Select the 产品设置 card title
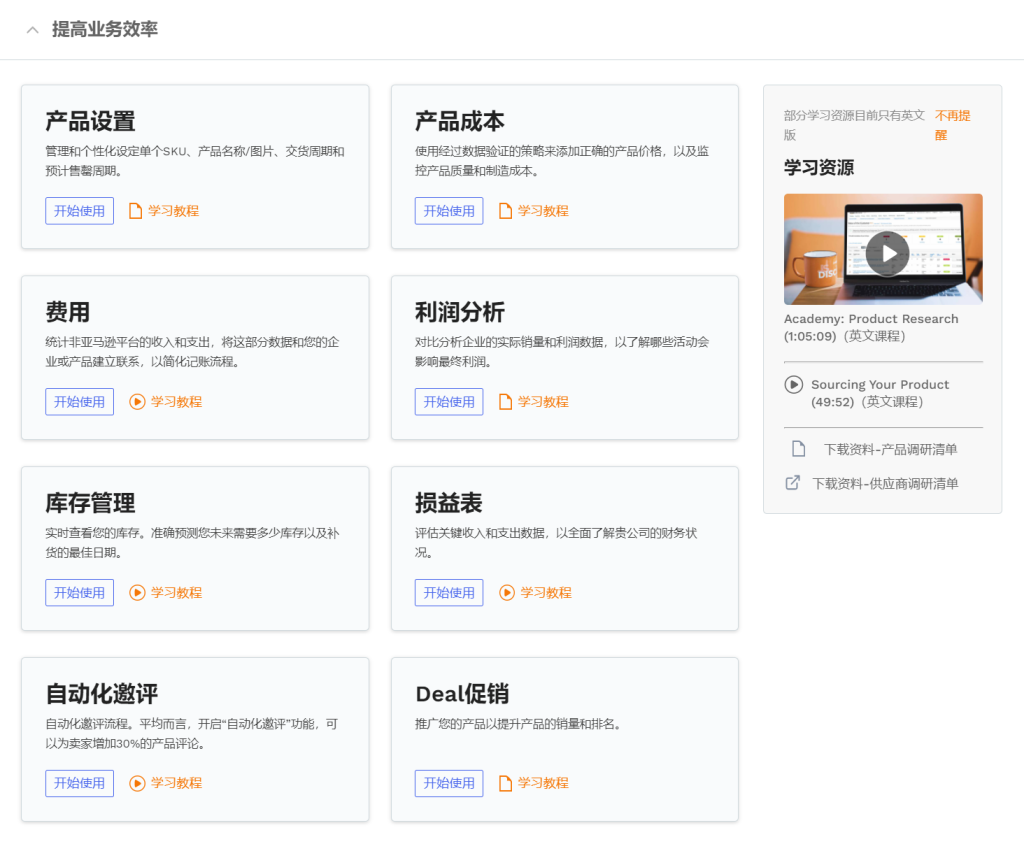The image size is (1024, 844). (90, 122)
